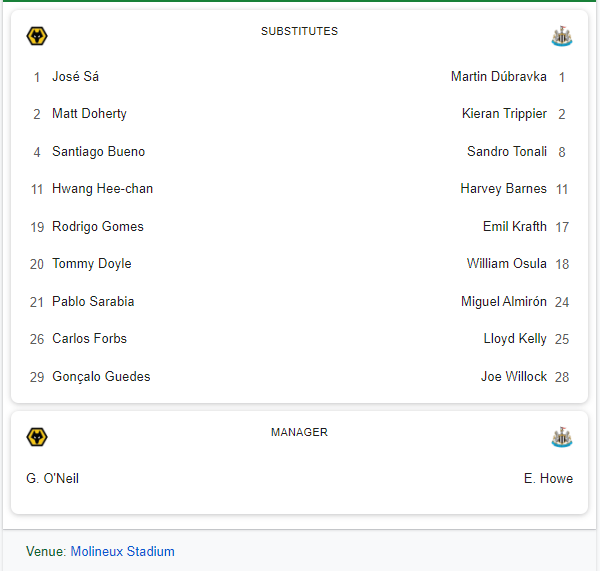Open Pablo Sarabia player entry

coord(93,302)
